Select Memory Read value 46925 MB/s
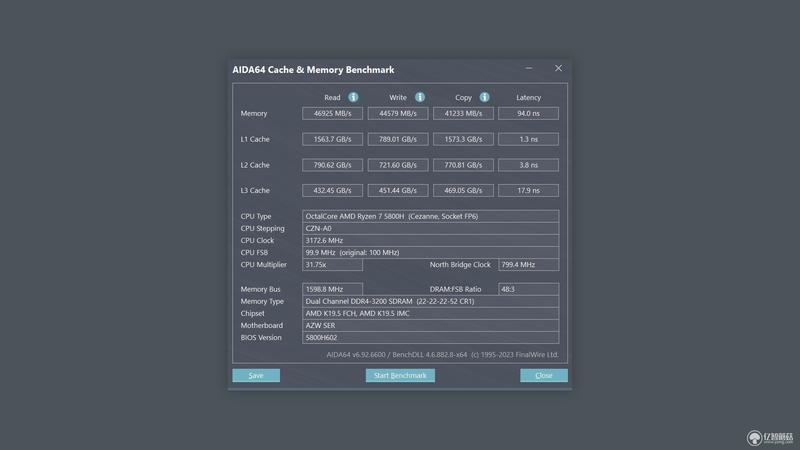 [x=333, y=113]
